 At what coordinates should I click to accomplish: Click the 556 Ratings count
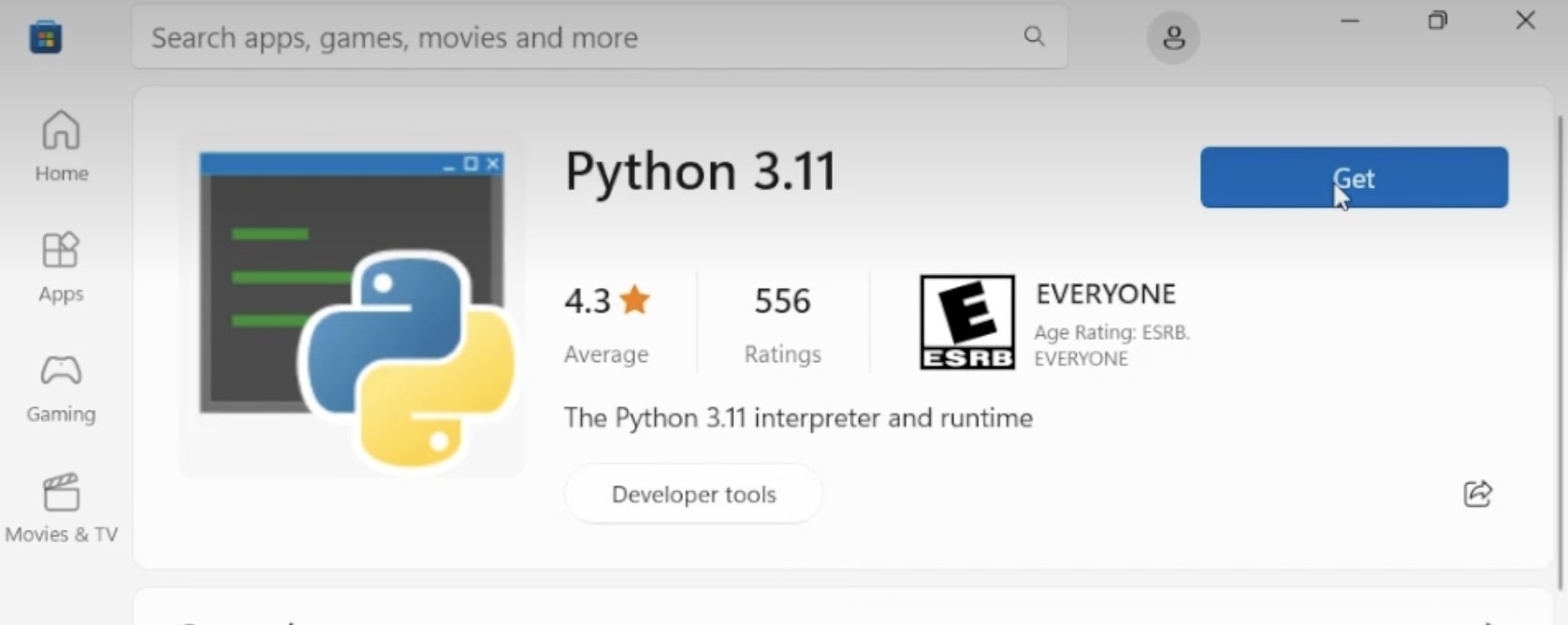782,324
